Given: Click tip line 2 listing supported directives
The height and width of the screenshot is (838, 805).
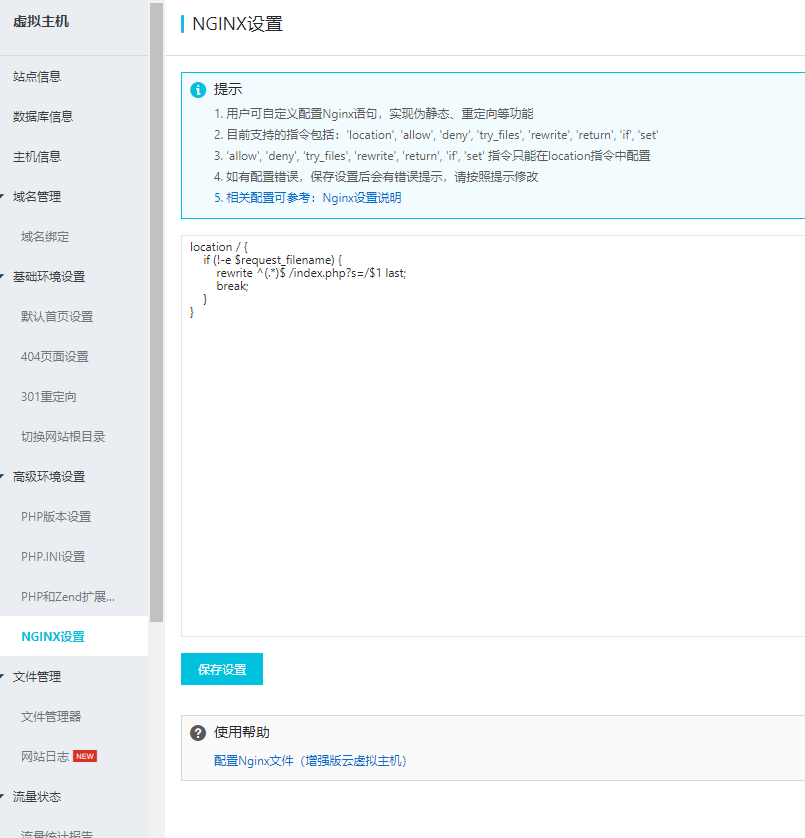Looking at the screenshot, I should pos(436,135).
